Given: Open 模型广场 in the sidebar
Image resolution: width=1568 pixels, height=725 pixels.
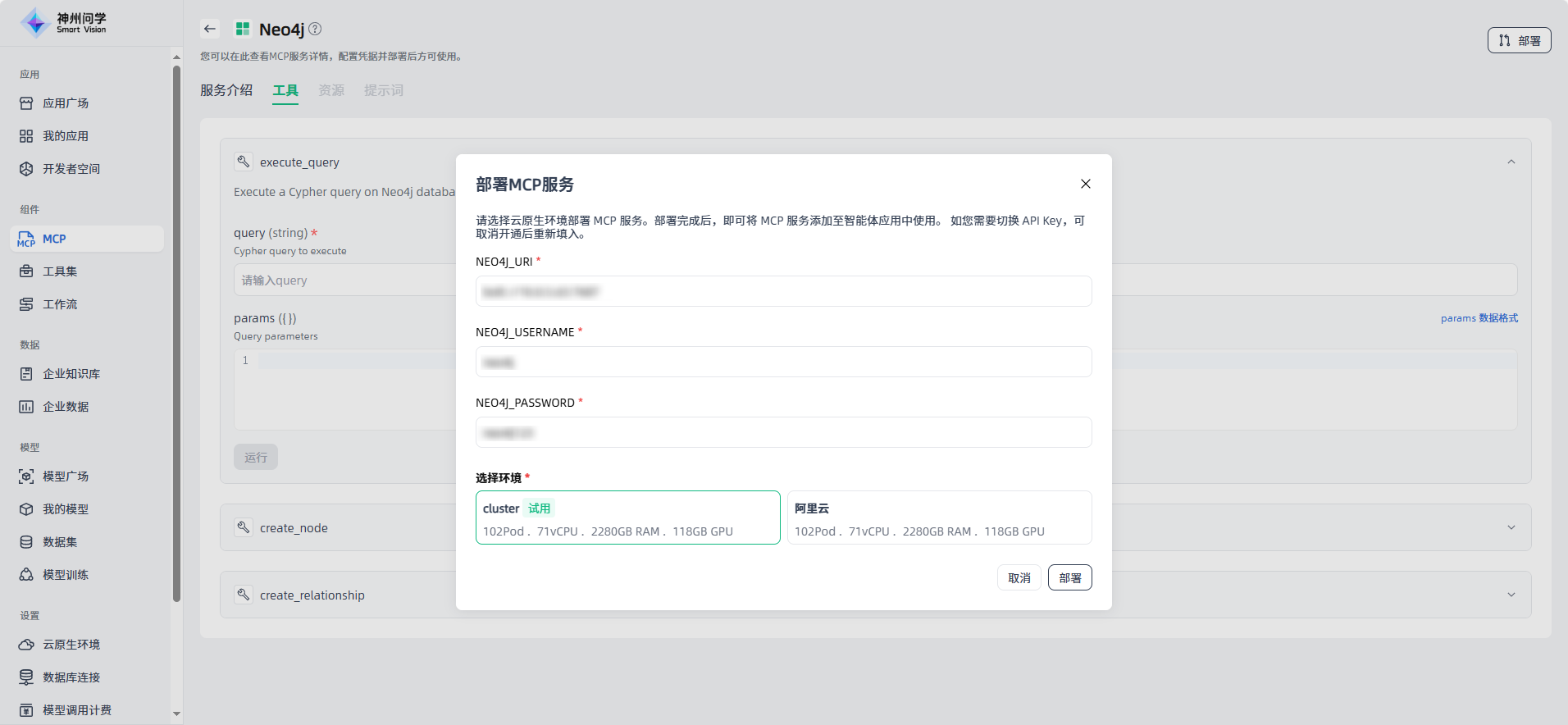Looking at the screenshot, I should click(66, 476).
